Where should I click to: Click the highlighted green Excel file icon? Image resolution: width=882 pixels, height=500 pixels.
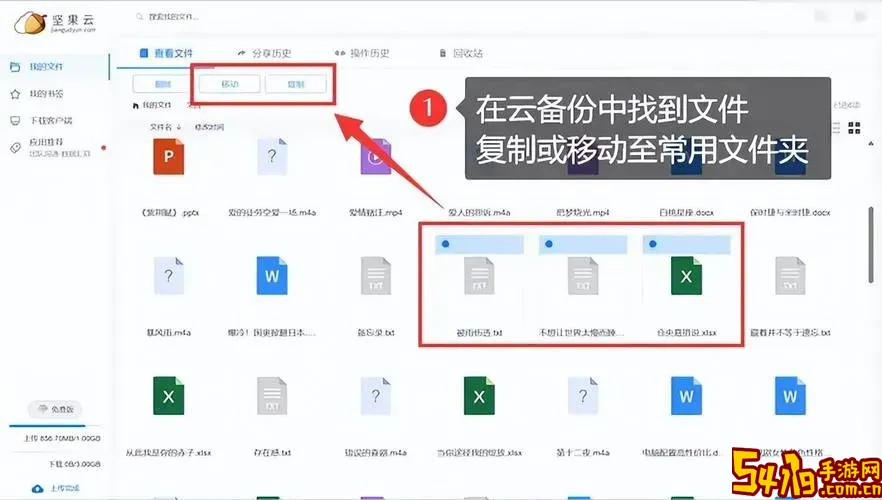pos(686,276)
